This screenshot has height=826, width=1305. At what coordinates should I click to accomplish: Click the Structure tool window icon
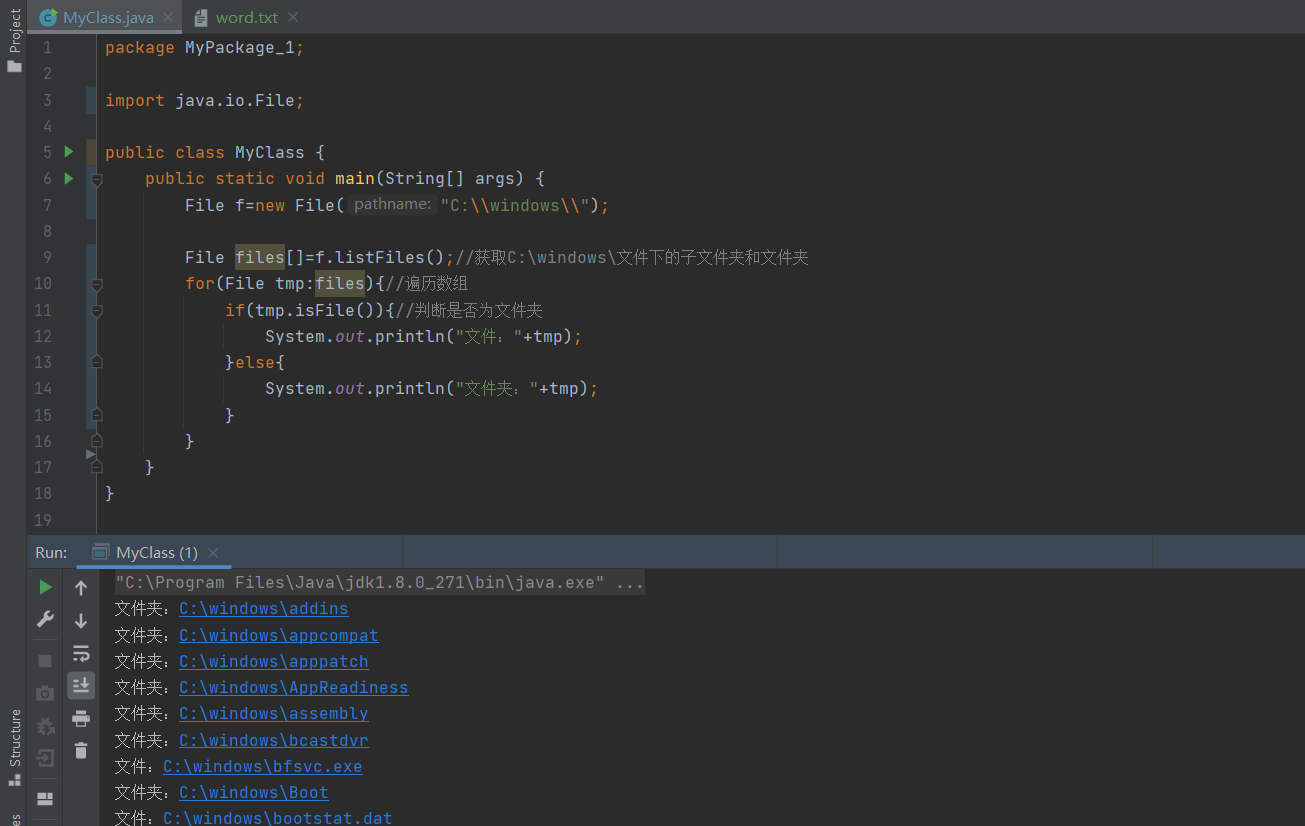14,779
